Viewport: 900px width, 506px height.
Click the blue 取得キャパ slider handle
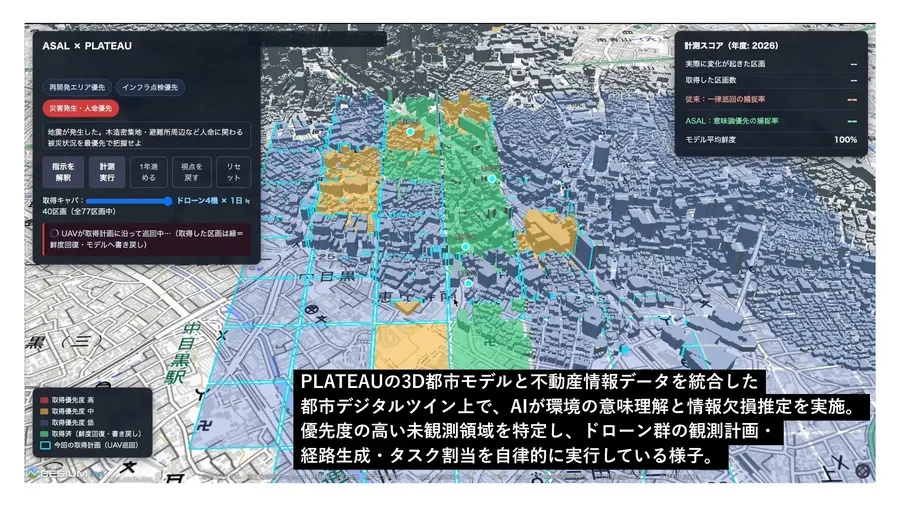pos(168,201)
